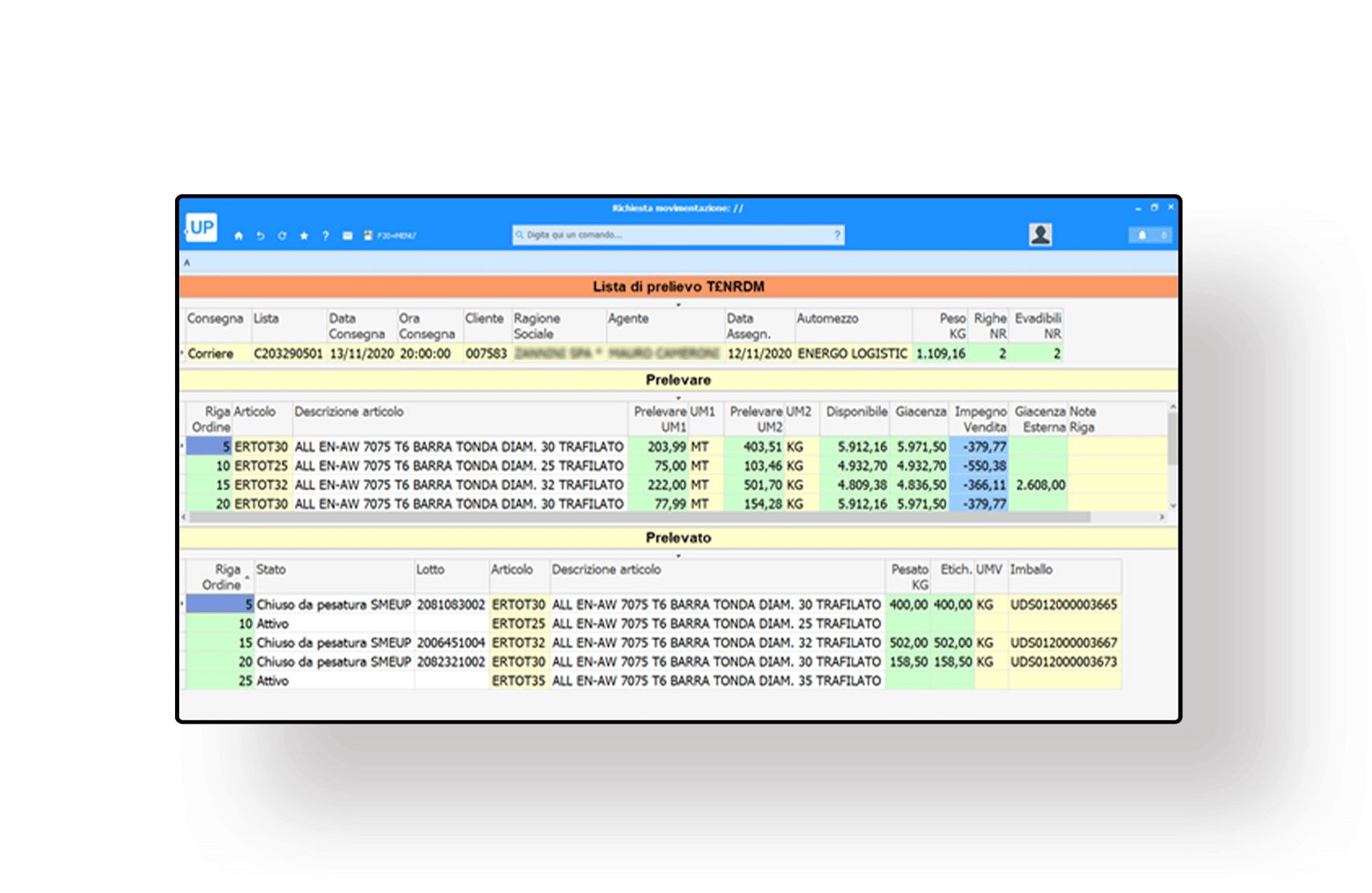This screenshot has width=1372, height=893.
Task: Click the undo/back arrow icon
Action: click(x=260, y=236)
